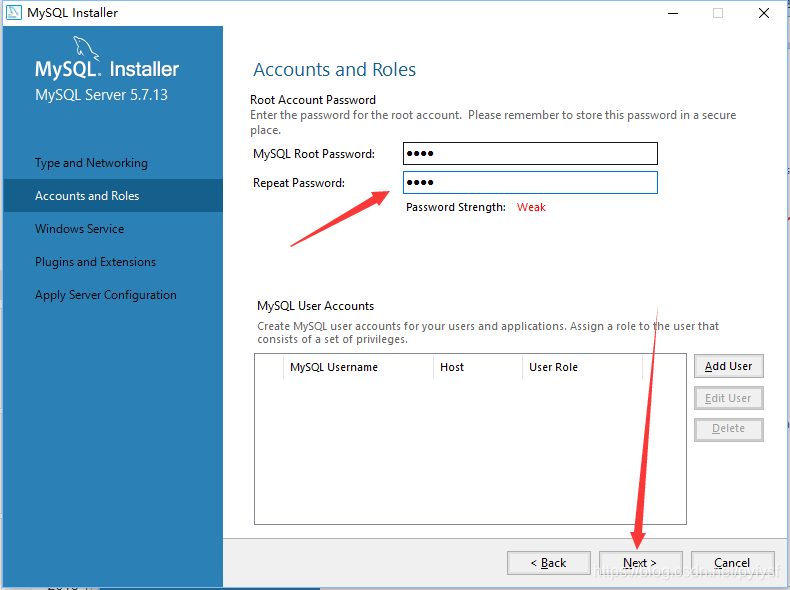Focus the MySQL Root Password field

coord(530,153)
